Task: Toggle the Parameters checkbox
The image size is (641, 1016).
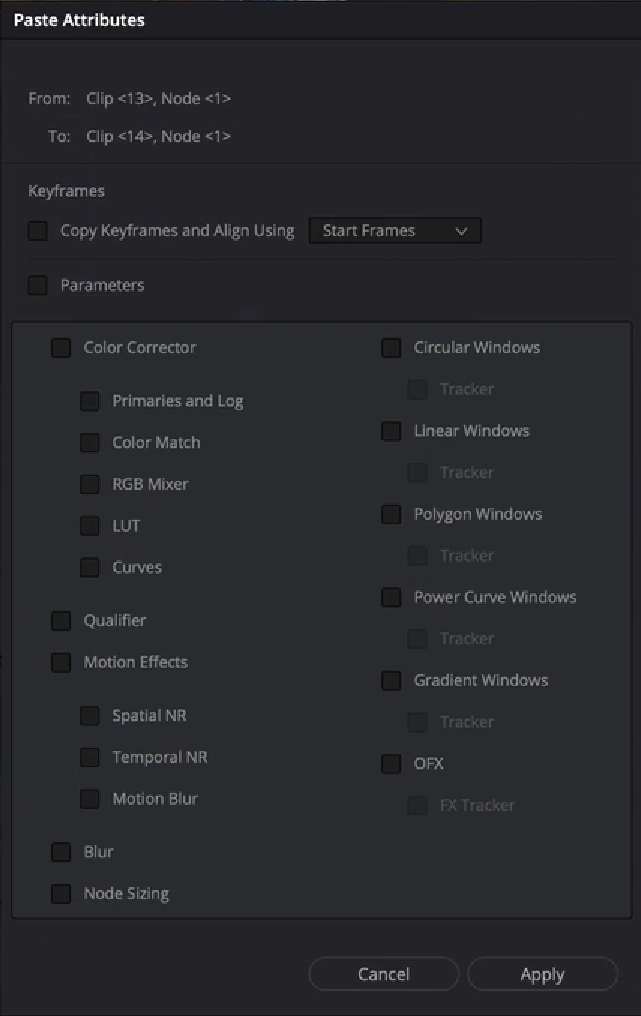Action: click(x=38, y=286)
